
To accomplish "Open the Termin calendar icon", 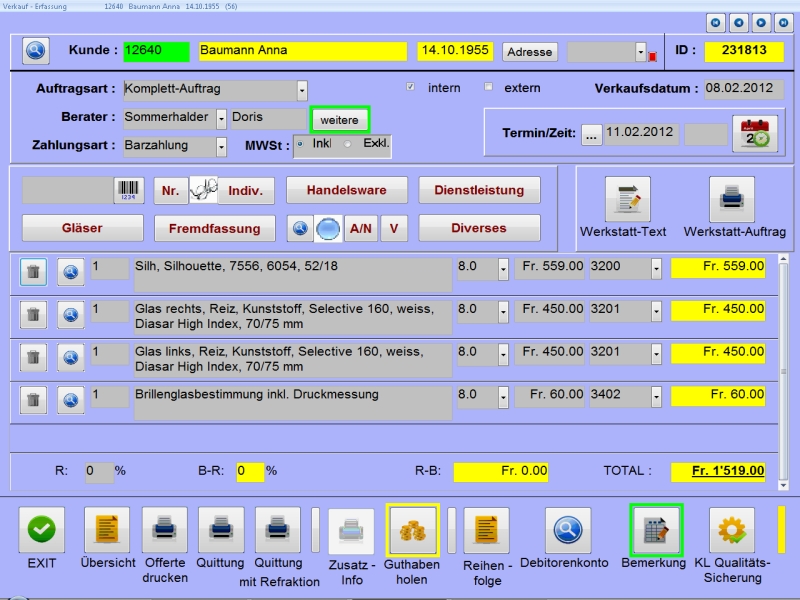I will click(755, 134).
